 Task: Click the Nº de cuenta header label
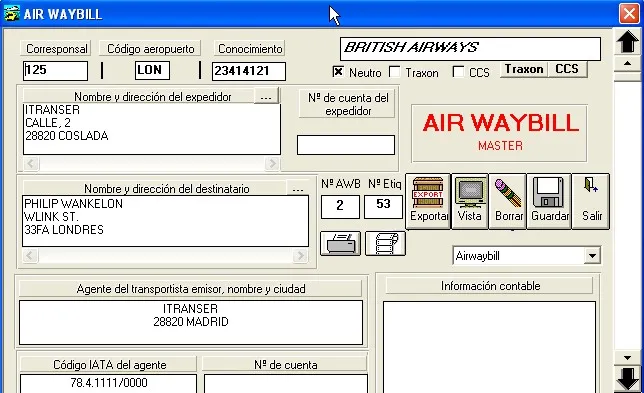pyautogui.click(x=285, y=365)
